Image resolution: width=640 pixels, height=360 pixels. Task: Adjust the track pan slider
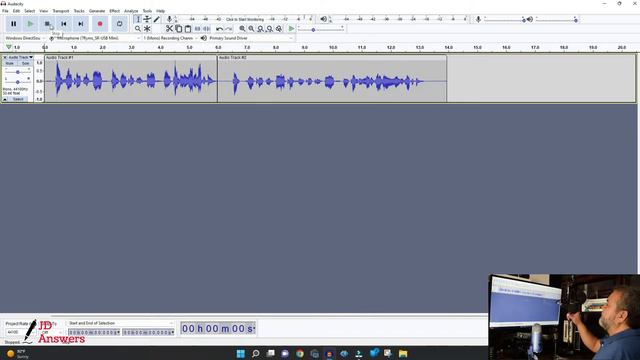pyautogui.click(x=18, y=81)
